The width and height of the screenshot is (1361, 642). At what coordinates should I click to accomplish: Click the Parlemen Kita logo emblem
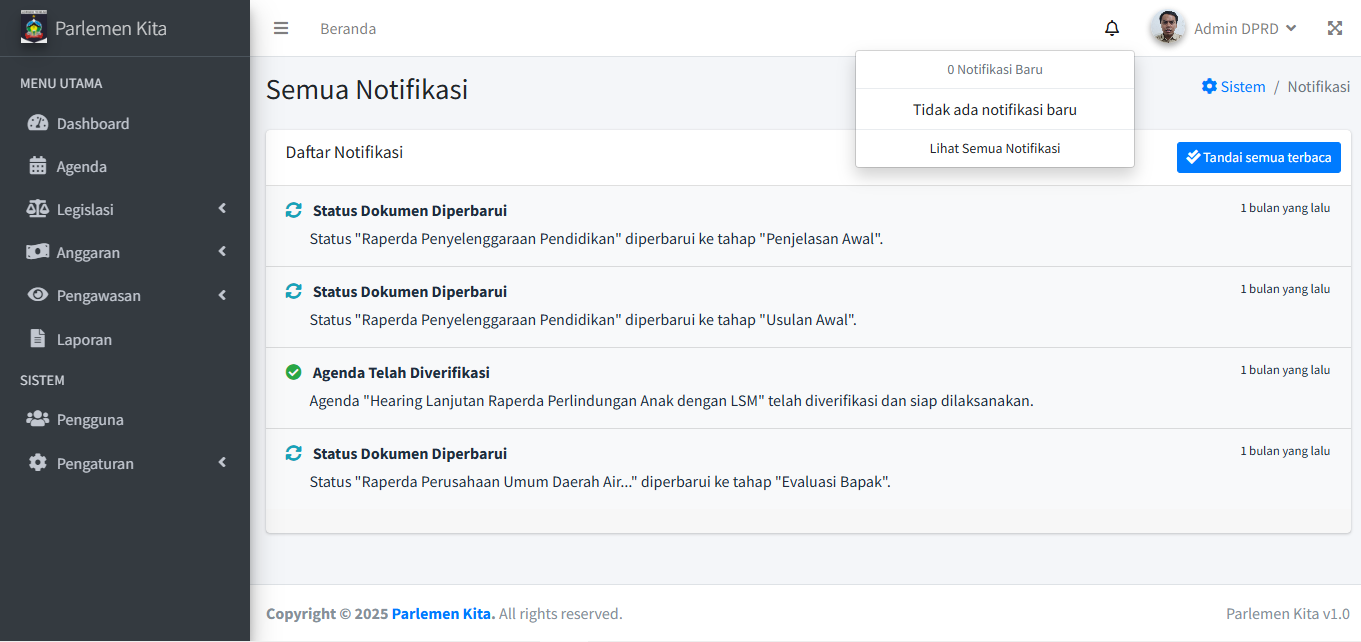pyautogui.click(x=34, y=27)
